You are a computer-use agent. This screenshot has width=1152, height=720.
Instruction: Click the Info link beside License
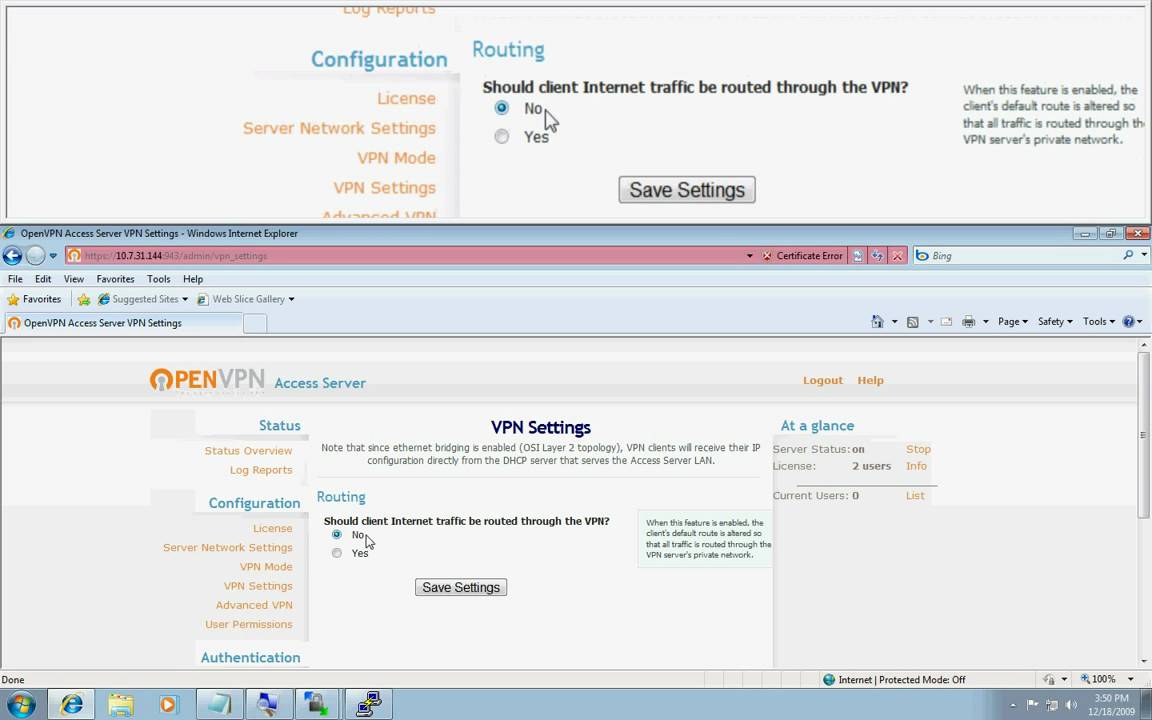(x=916, y=466)
